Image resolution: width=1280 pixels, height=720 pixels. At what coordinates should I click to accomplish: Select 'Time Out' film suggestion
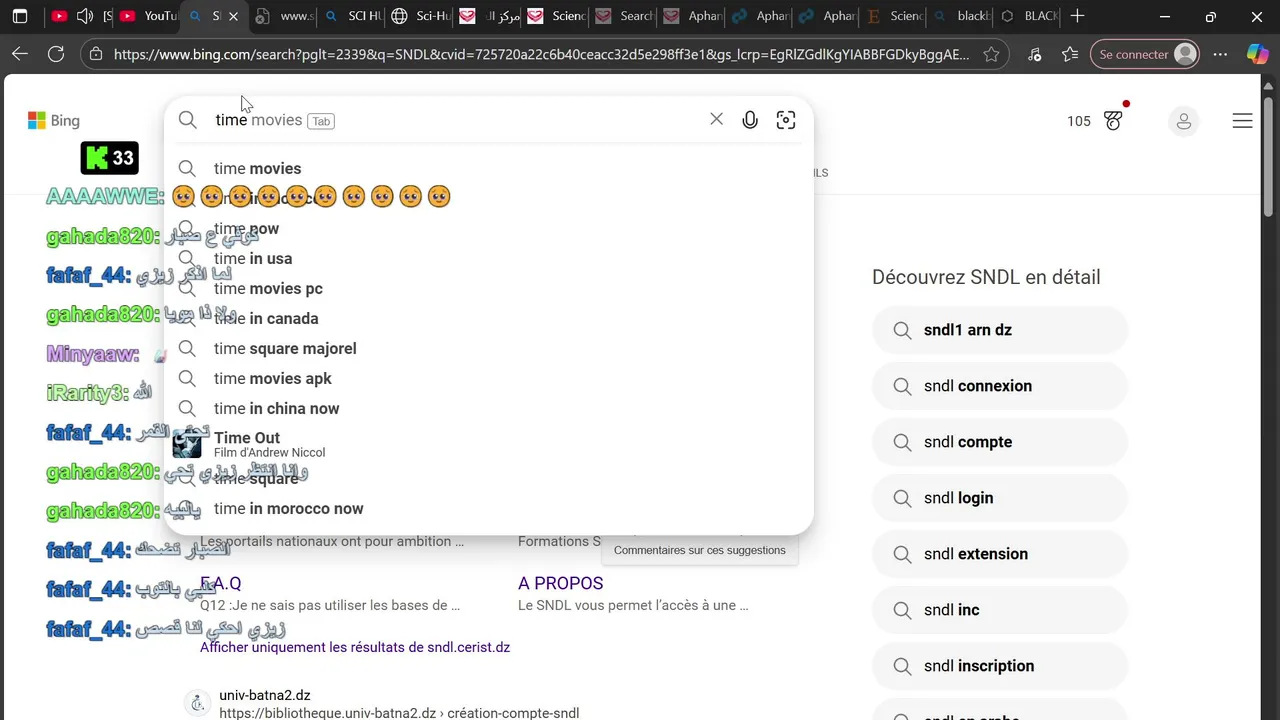(x=489, y=444)
